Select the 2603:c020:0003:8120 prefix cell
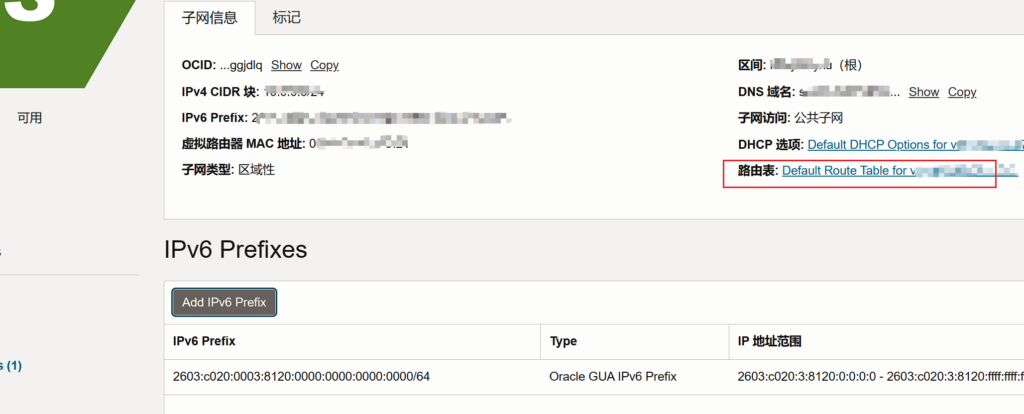This screenshot has width=1024, height=414. tap(301, 377)
